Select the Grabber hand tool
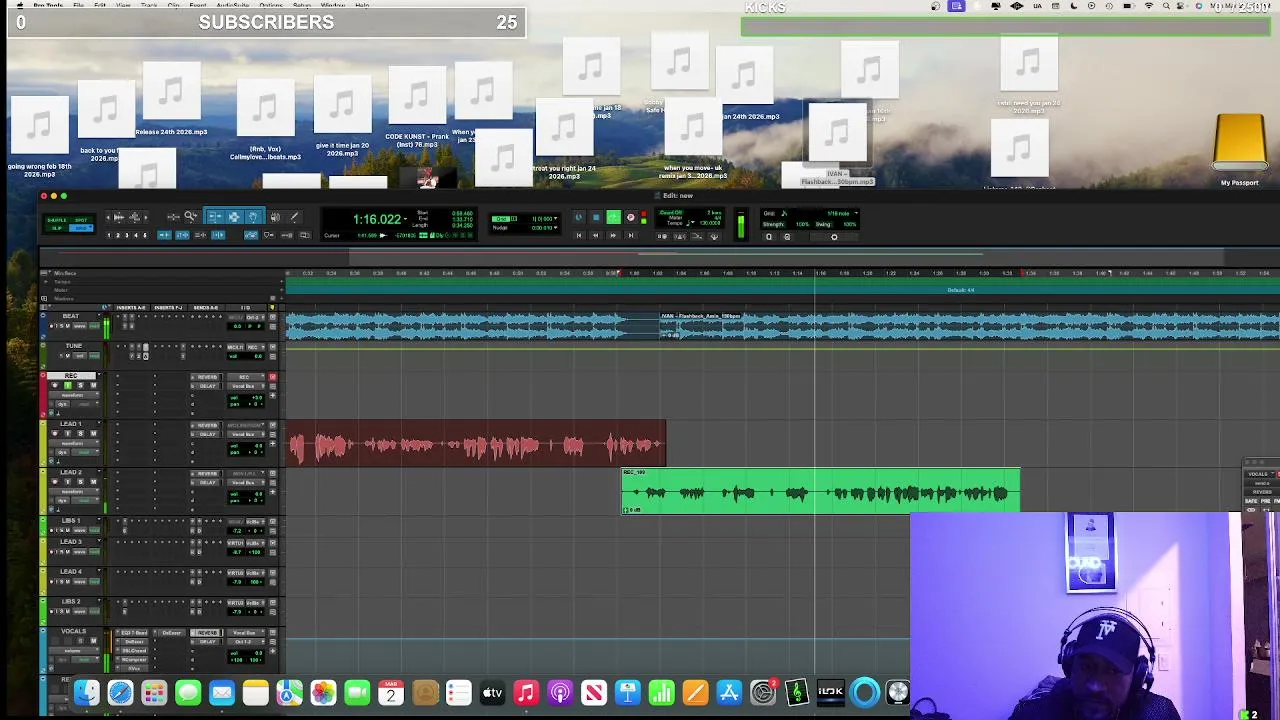This screenshot has height=720, width=1280. (x=253, y=216)
